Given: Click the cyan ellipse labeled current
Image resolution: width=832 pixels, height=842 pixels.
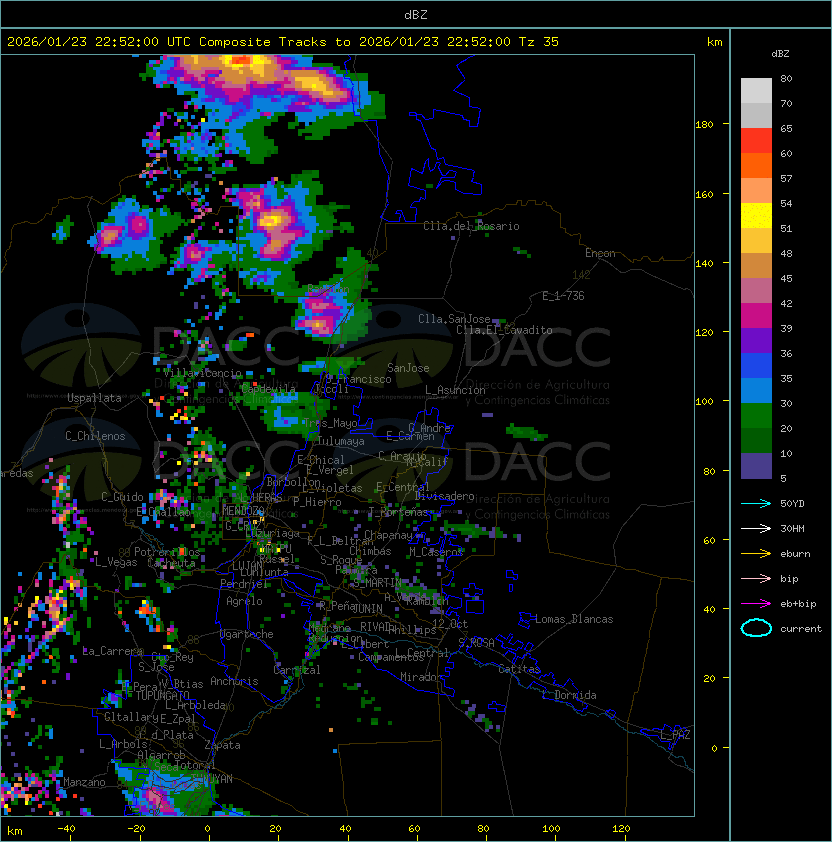Looking at the screenshot, I should pos(756,628).
